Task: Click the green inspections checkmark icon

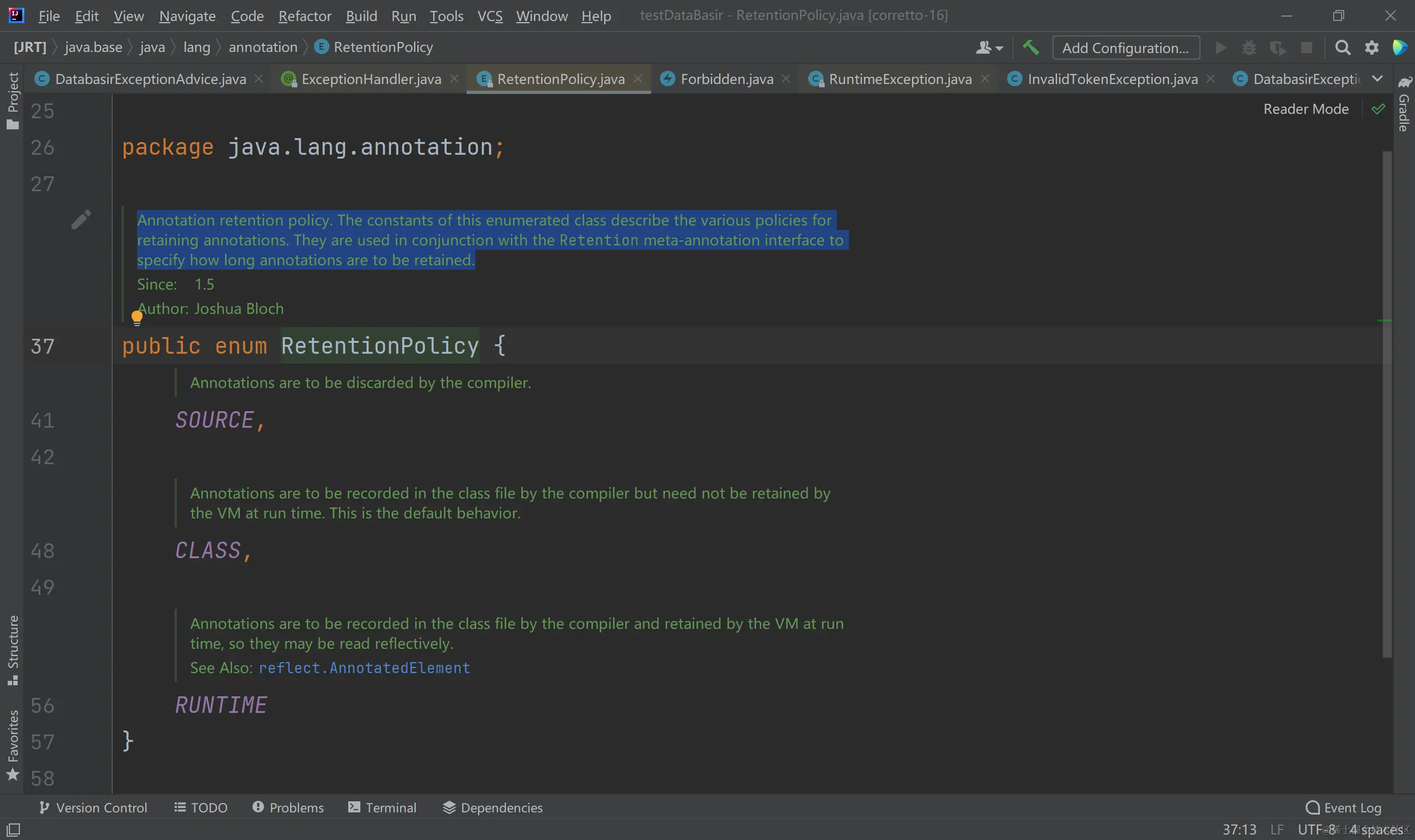Action: tap(1377, 109)
